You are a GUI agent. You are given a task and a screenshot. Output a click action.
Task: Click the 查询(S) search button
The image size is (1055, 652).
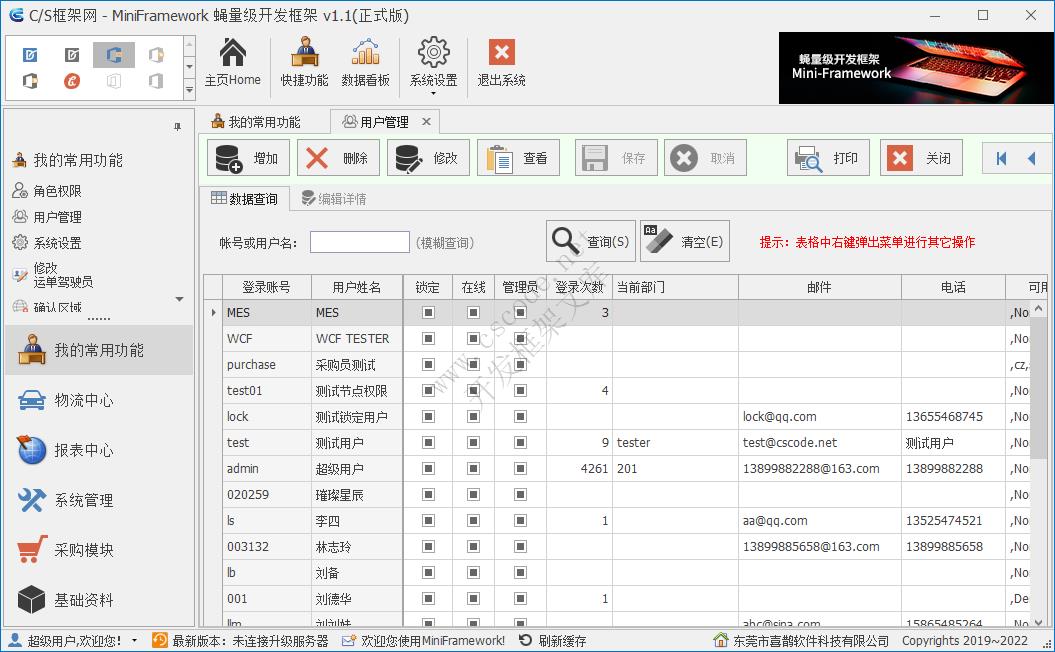pos(590,240)
